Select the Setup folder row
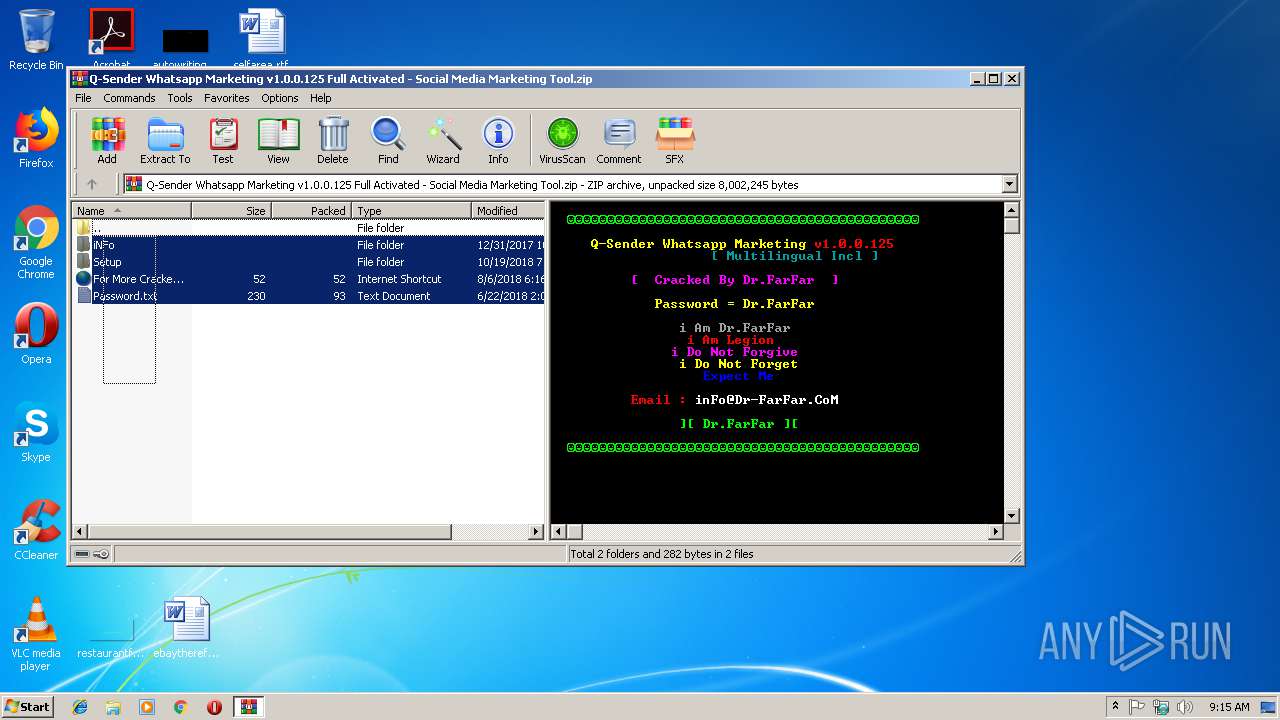This screenshot has width=1280, height=720. (309, 262)
